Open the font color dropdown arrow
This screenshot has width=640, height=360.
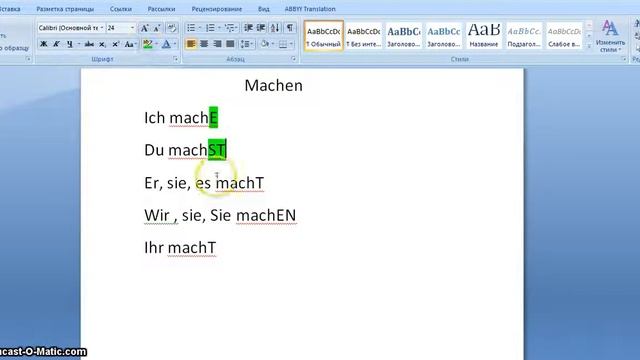pyautogui.click(x=175, y=44)
